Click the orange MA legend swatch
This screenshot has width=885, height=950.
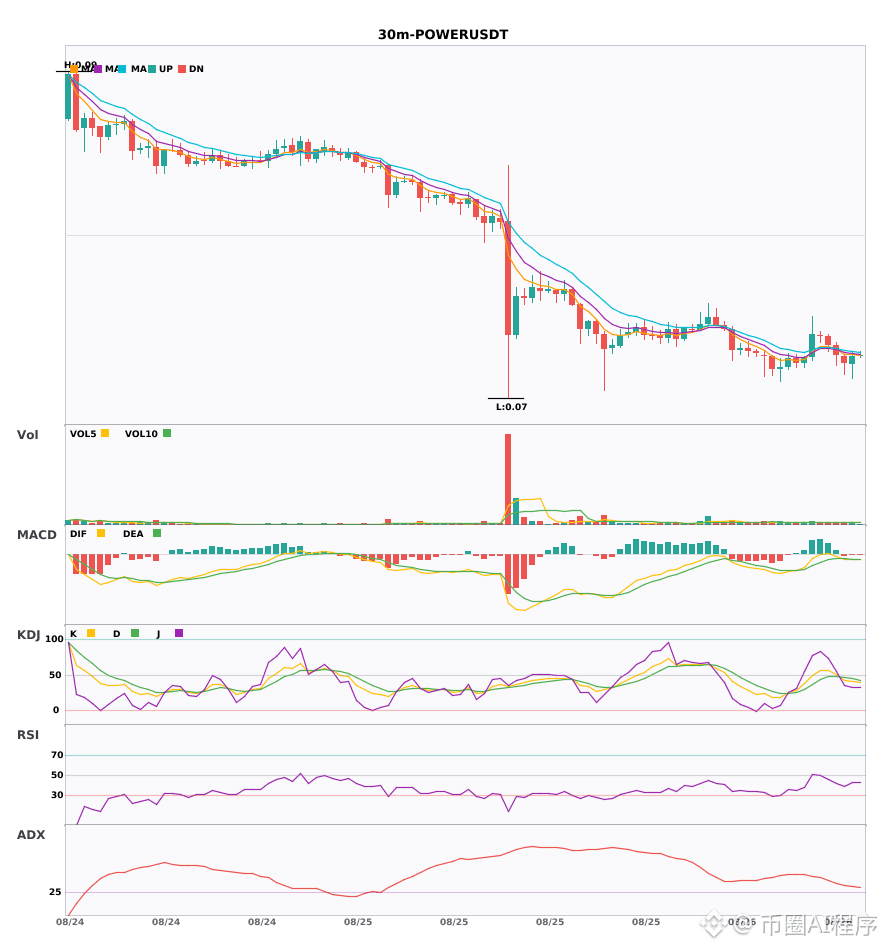click(74, 69)
